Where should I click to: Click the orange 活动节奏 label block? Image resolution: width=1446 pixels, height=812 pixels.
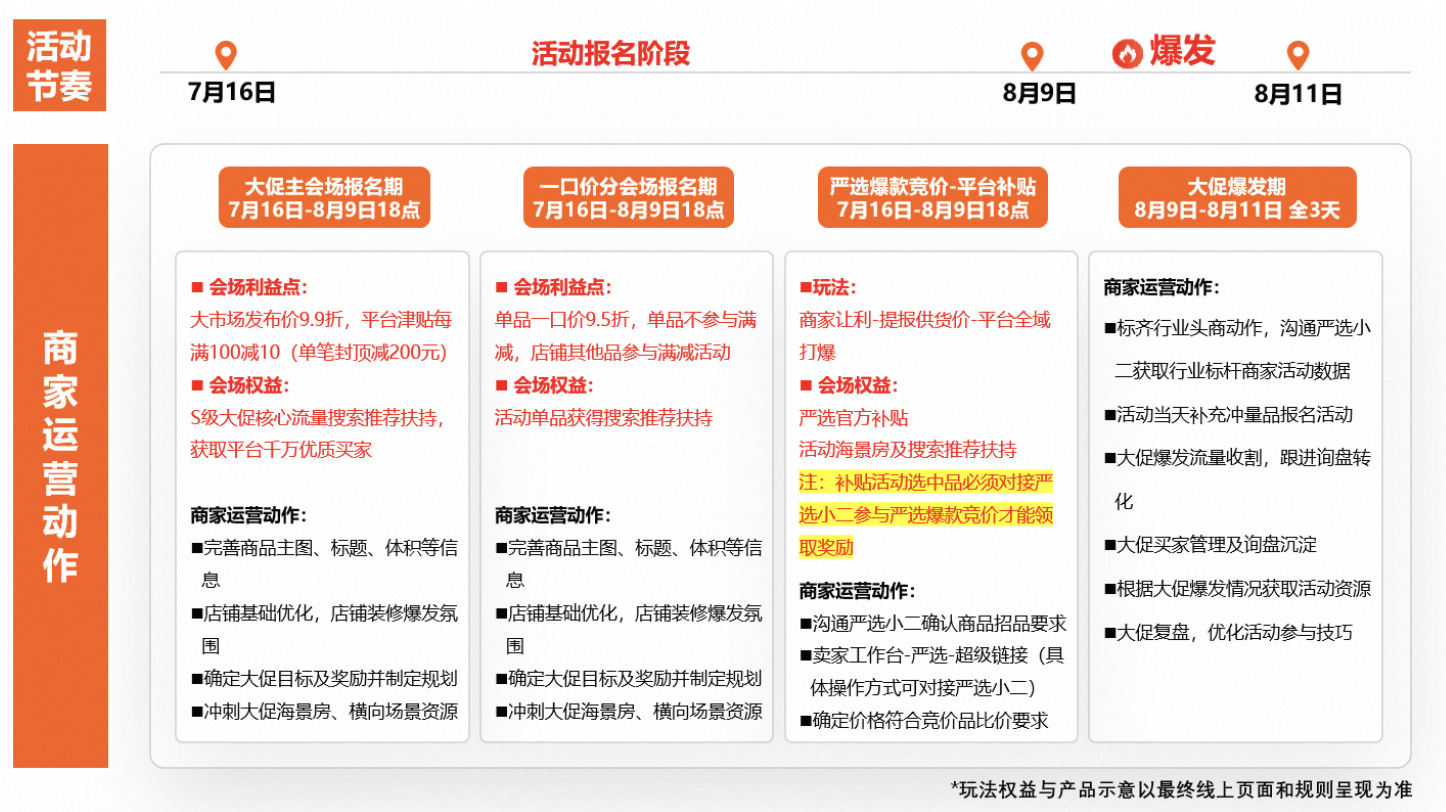[x=59, y=66]
